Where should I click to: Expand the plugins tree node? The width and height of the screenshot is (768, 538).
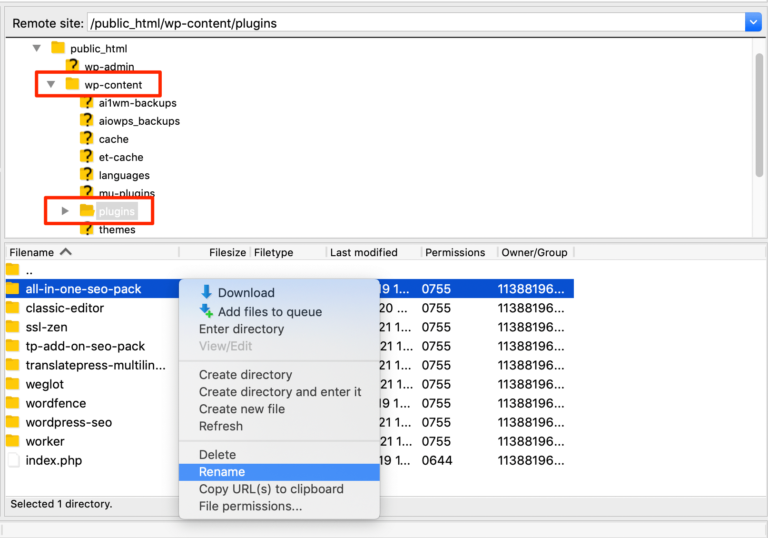click(x=65, y=211)
